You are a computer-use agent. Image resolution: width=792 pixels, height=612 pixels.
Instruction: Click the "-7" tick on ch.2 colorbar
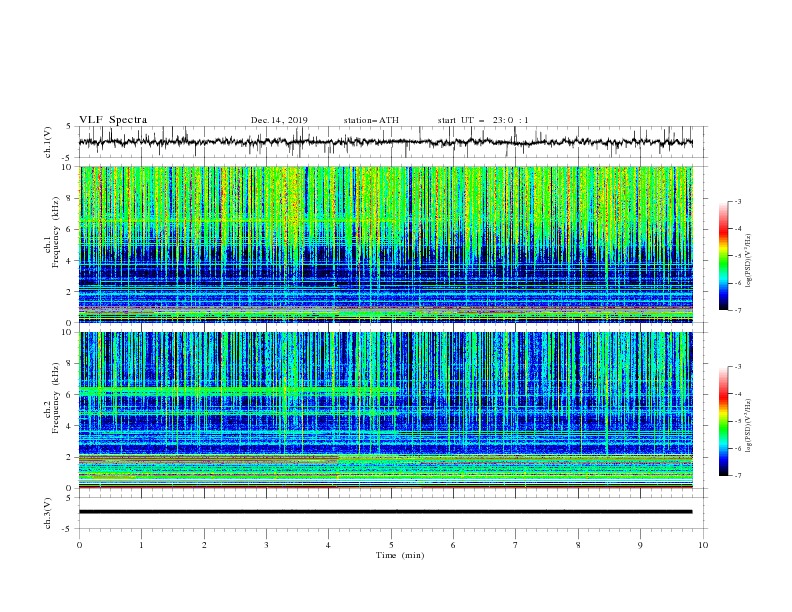[x=737, y=475]
